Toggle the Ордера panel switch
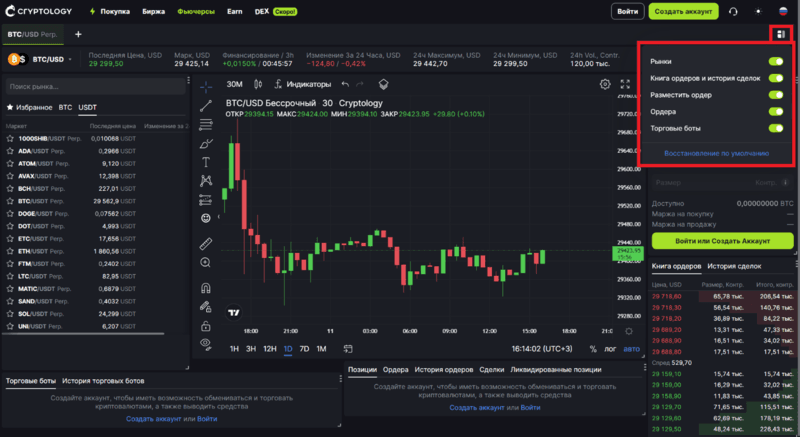 coord(776,112)
